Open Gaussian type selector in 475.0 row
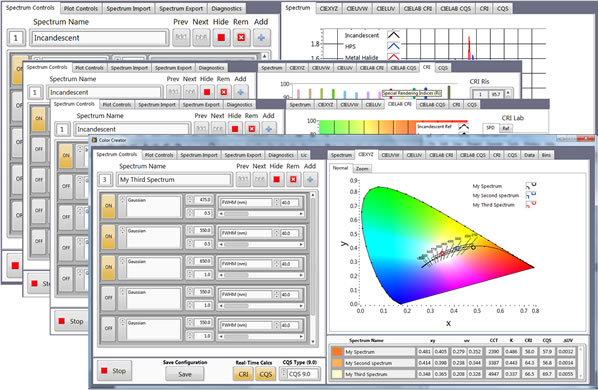 [154, 207]
